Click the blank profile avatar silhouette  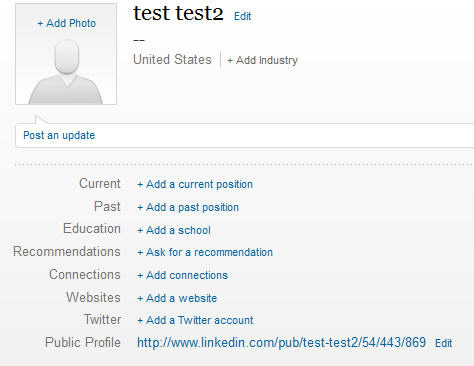(x=66, y=71)
